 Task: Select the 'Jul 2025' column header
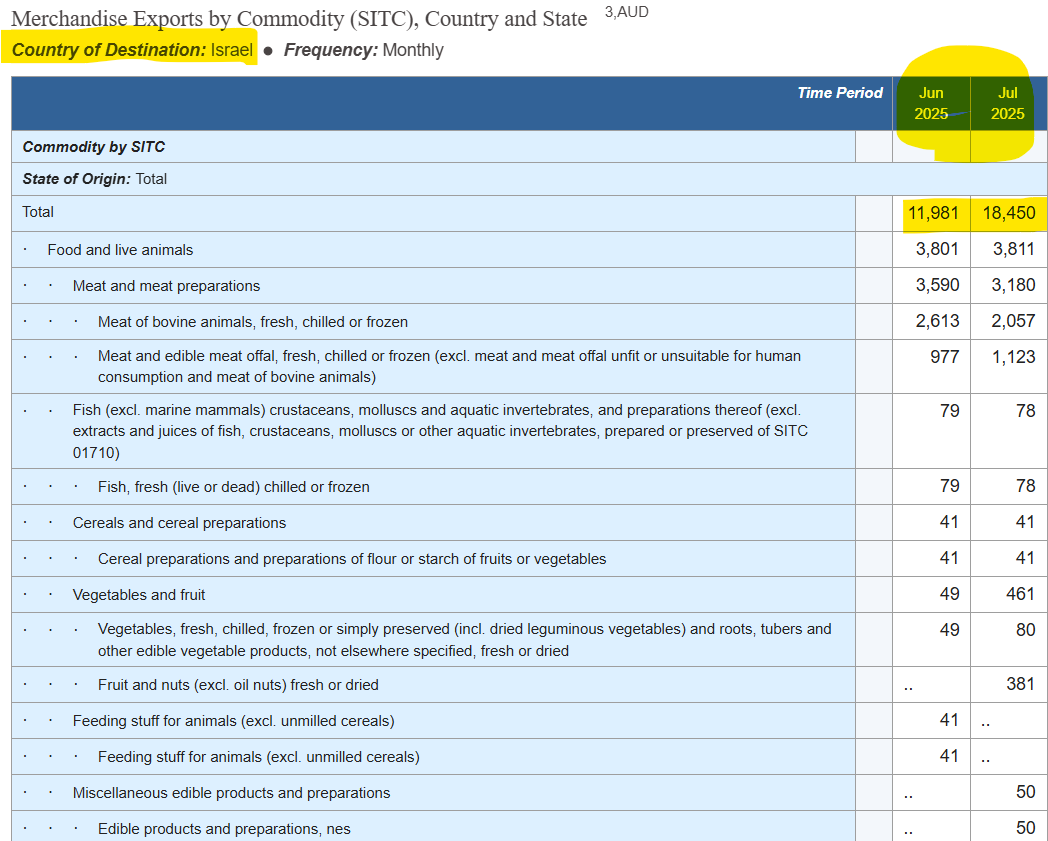(x=1007, y=104)
